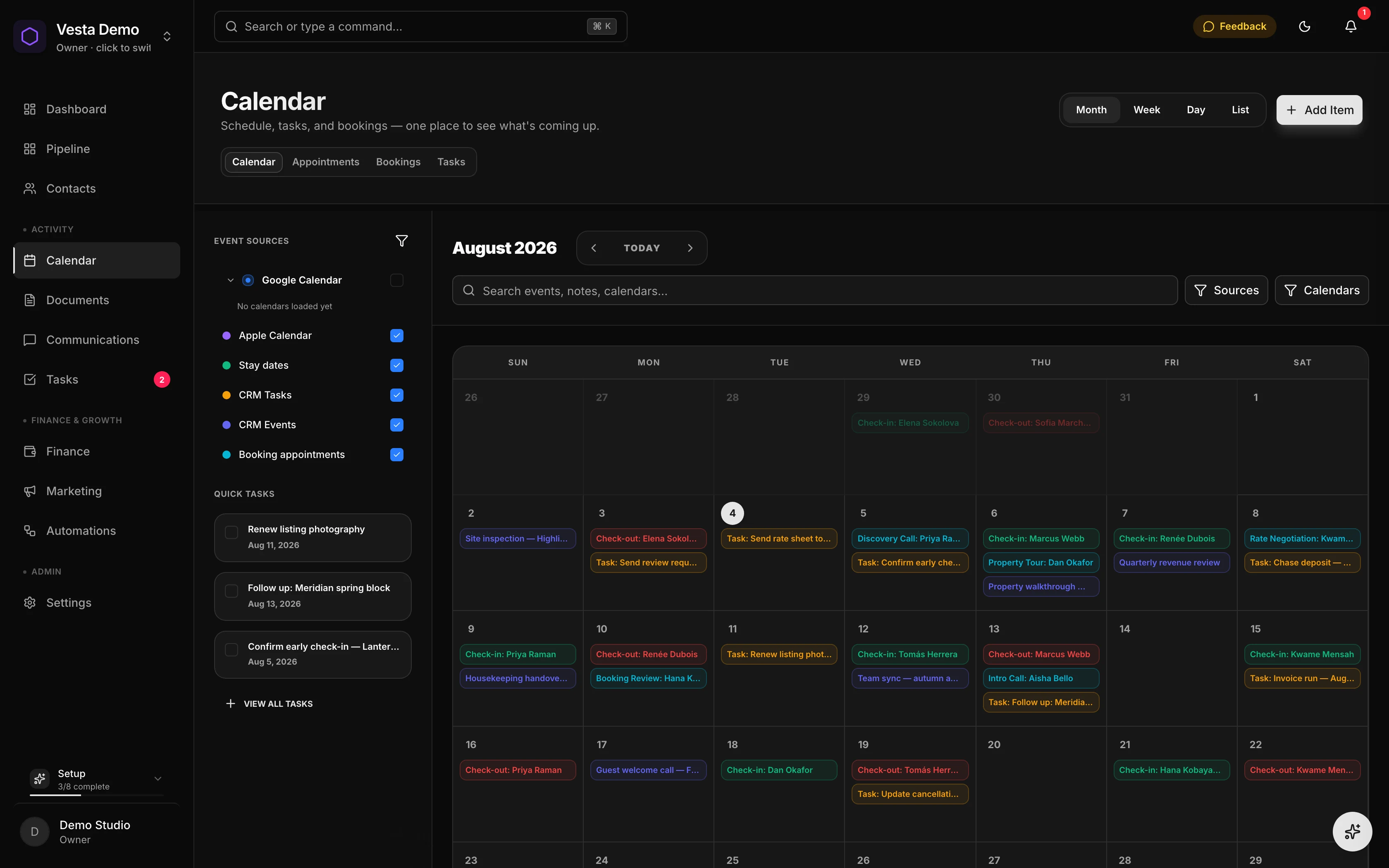This screenshot has height=868, width=1389.
Task: Open Intro Call: Aisha Bello event
Action: pos(1041,679)
